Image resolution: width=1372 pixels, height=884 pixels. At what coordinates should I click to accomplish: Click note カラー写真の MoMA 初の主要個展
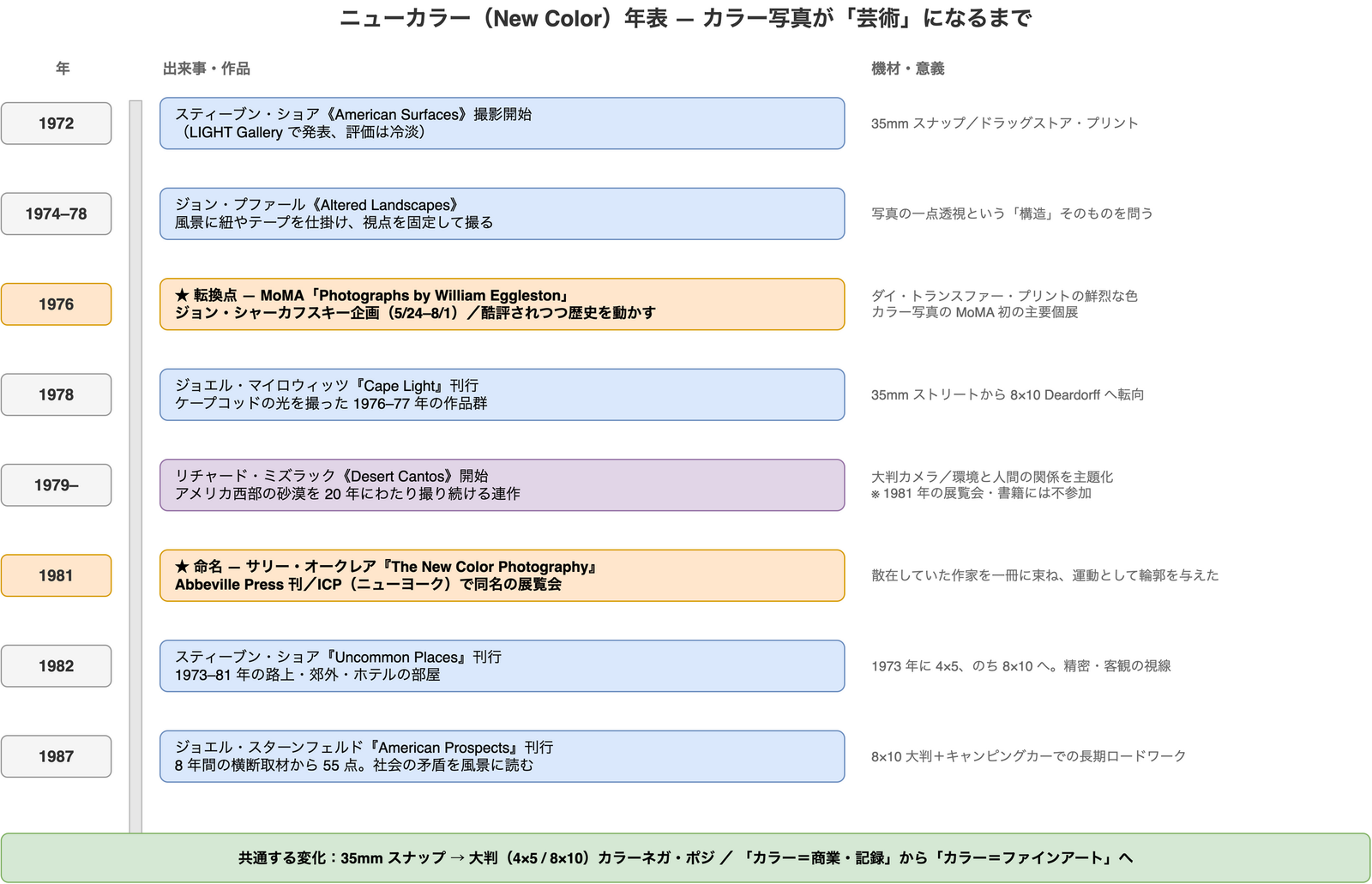[x=975, y=312]
